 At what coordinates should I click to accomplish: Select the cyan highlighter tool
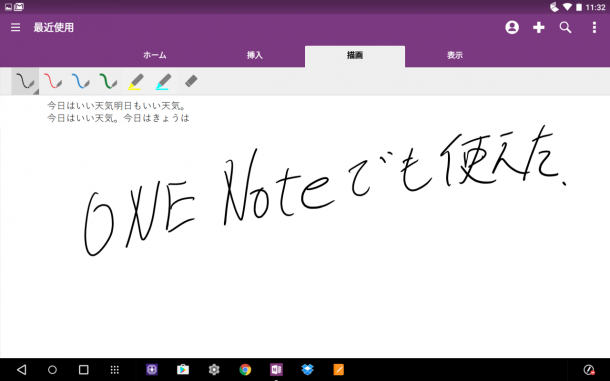point(163,81)
